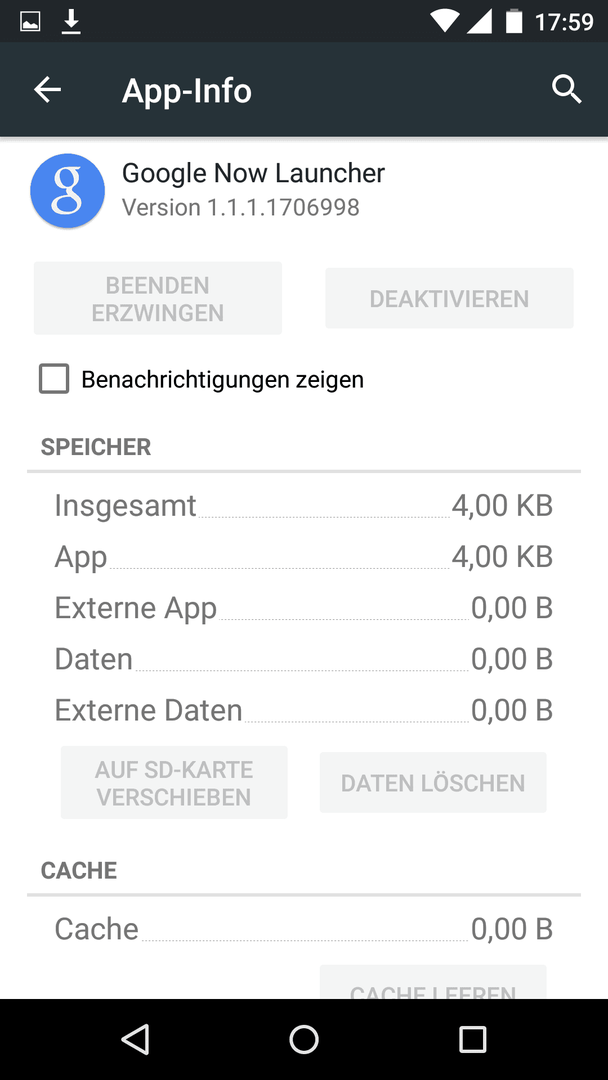Open recent apps with square icon
The height and width of the screenshot is (1080, 608).
(x=472, y=1039)
